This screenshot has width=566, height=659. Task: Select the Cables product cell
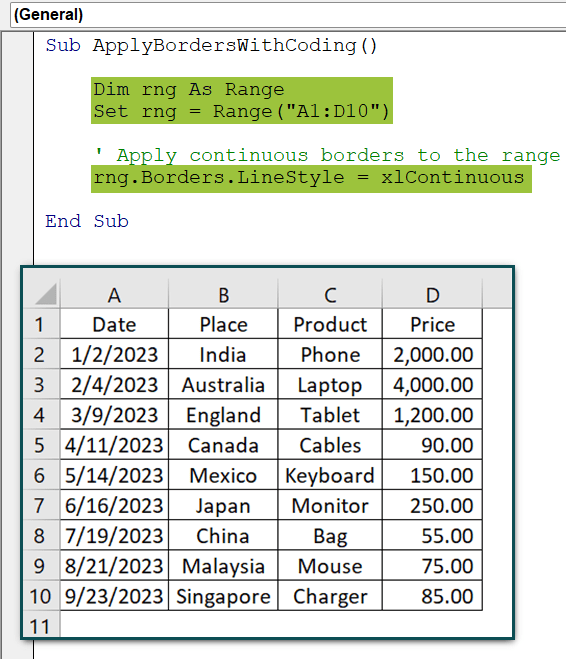click(330, 445)
